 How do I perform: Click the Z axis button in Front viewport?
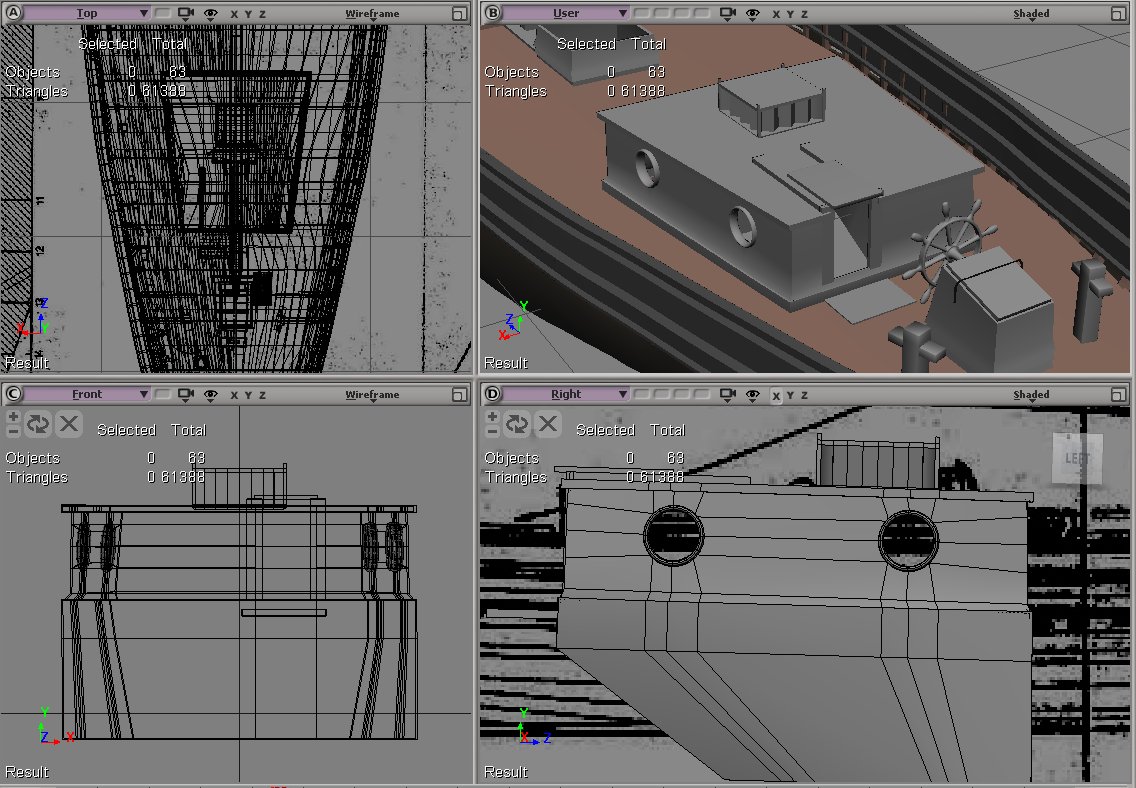point(262,395)
